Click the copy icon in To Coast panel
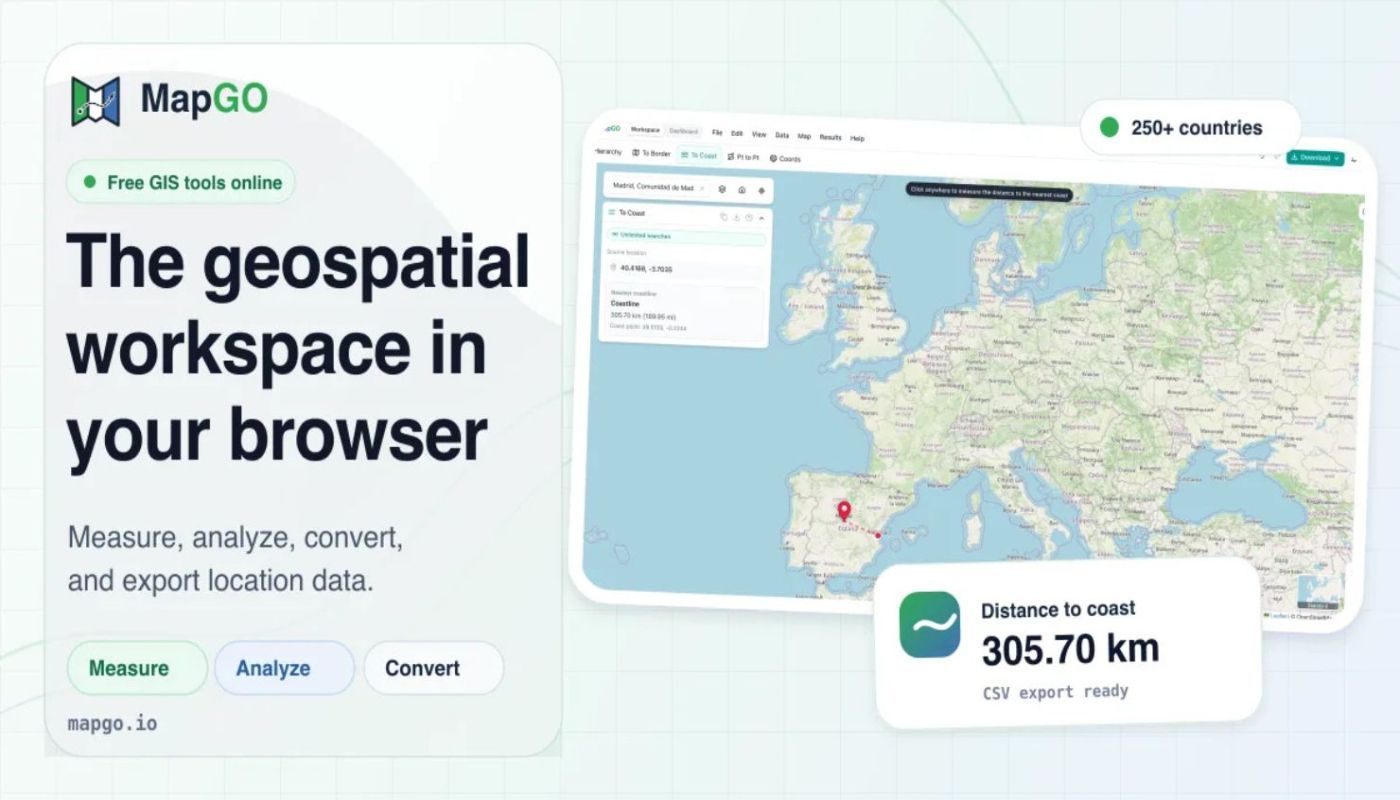The height and width of the screenshot is (800, 1400). [x=724, y=216]
